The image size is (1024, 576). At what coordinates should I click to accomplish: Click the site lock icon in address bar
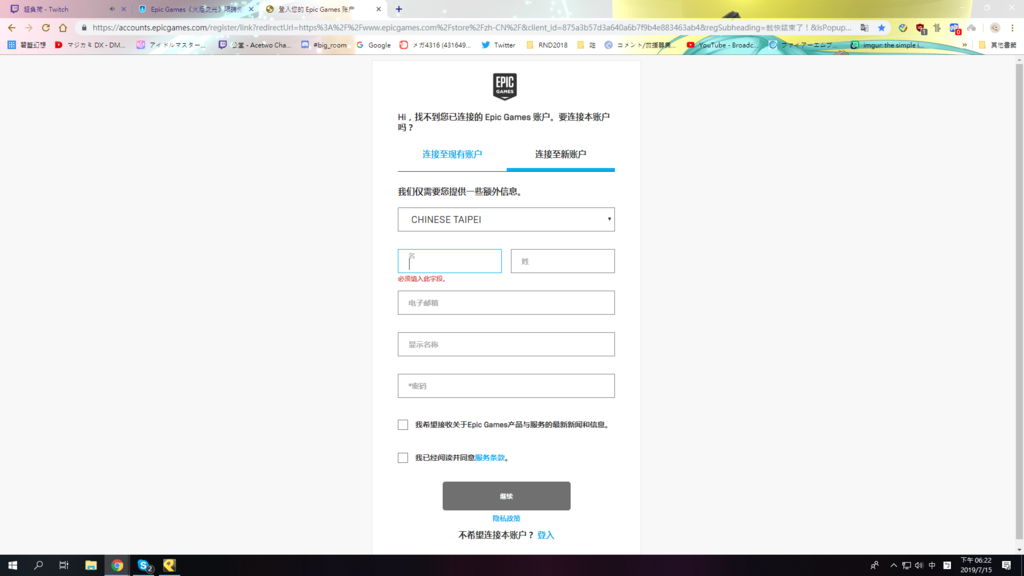click(x=84, y=28)
